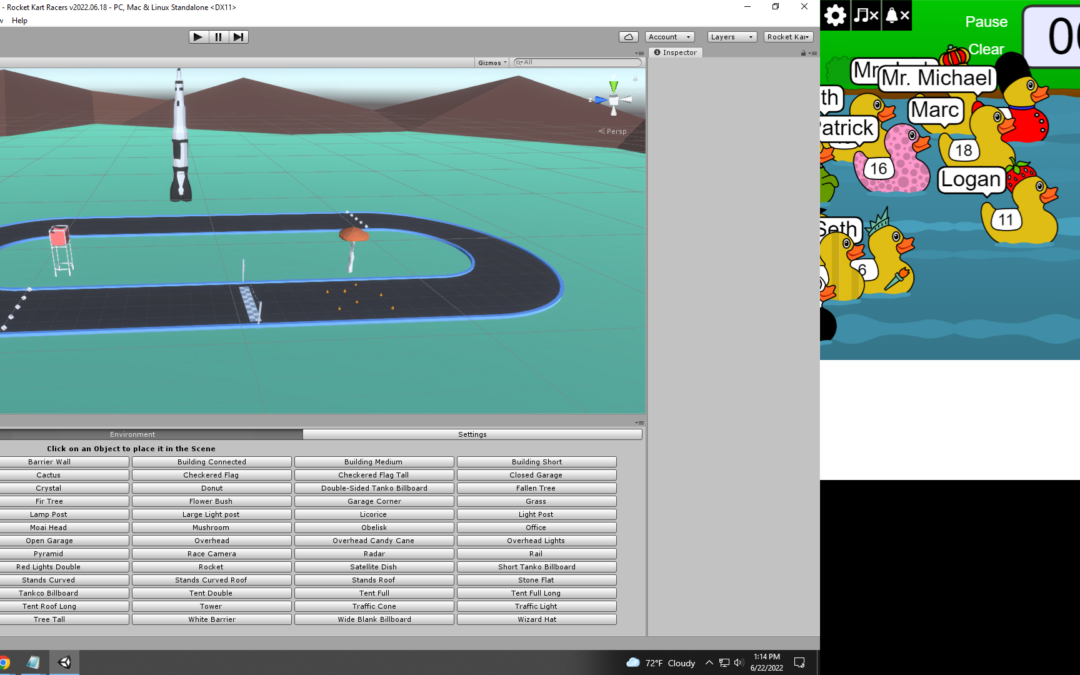Screen dimensions: 1080x675
Task: Click the Grass button
Action: pyautogui.click(x=537, y=501)
